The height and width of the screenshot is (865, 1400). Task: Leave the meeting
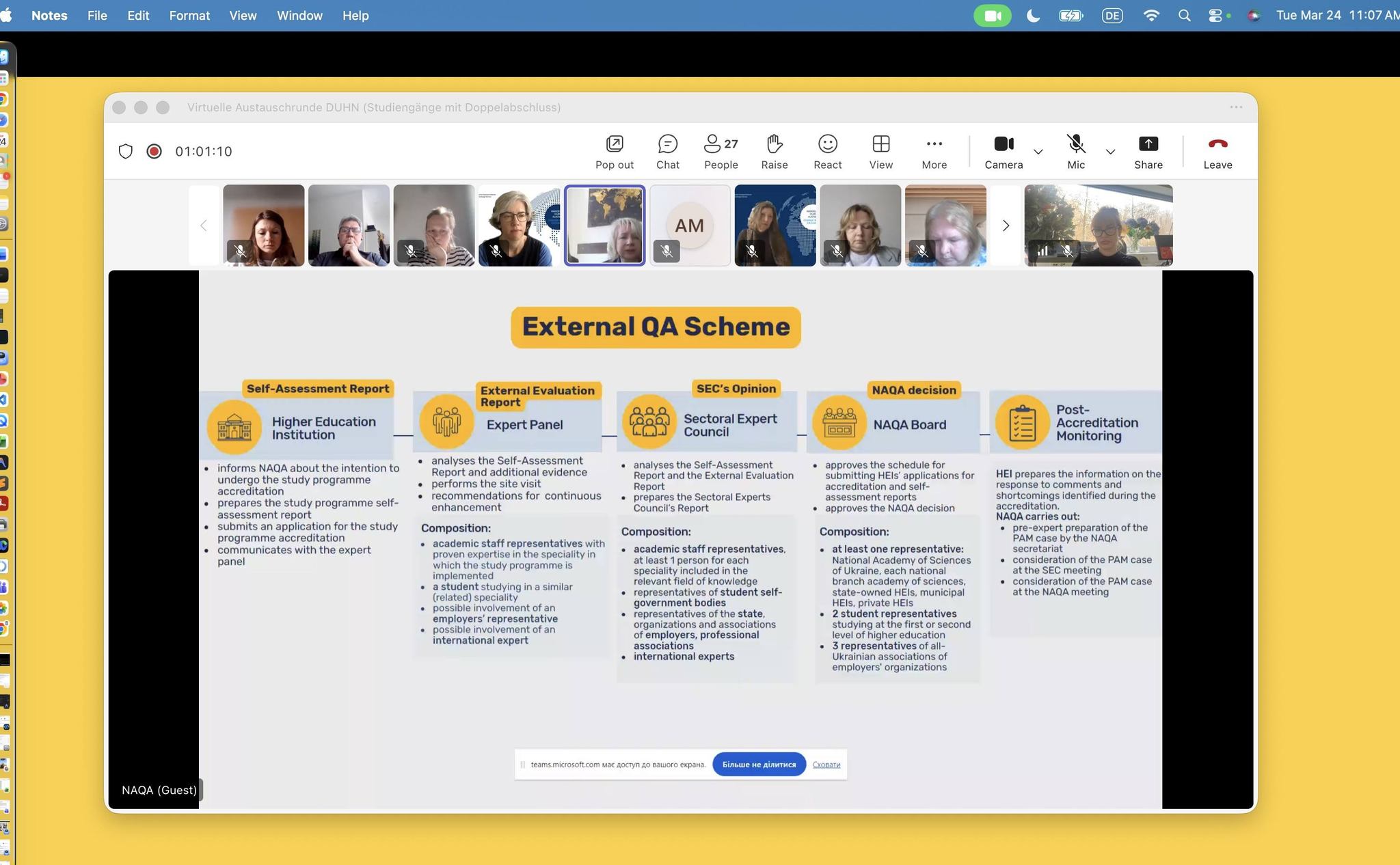[x=1217, y=152]
